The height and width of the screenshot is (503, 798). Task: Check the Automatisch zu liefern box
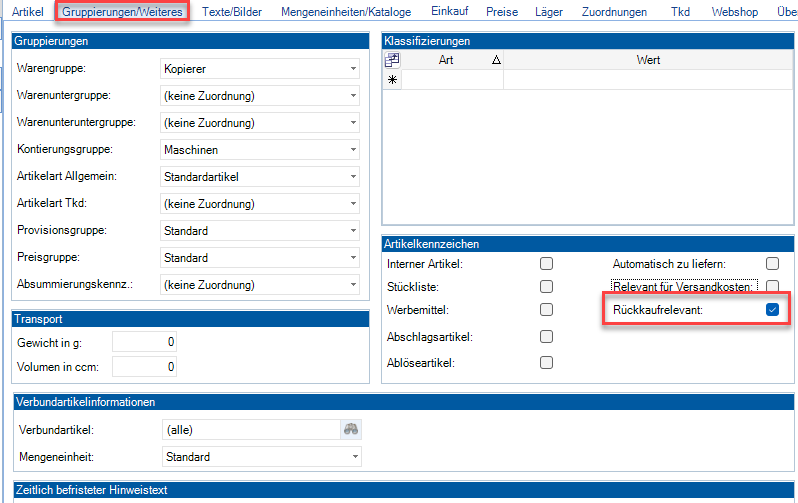click(x=772, y=264)
